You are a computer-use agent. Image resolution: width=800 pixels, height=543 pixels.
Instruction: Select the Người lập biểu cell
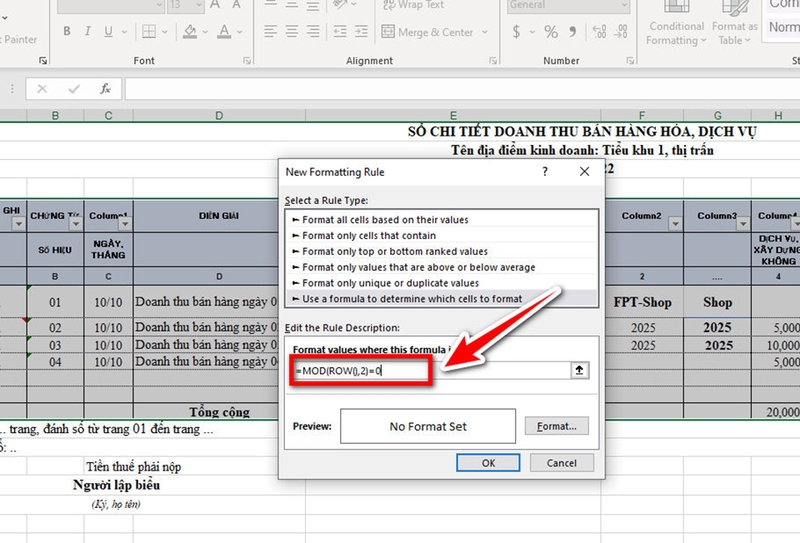click(x=116, y=485)
